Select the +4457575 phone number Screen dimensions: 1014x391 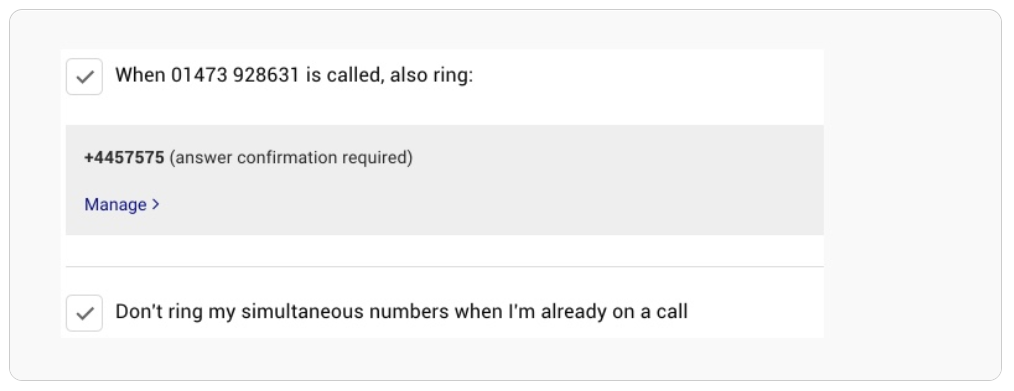[124, 158]
